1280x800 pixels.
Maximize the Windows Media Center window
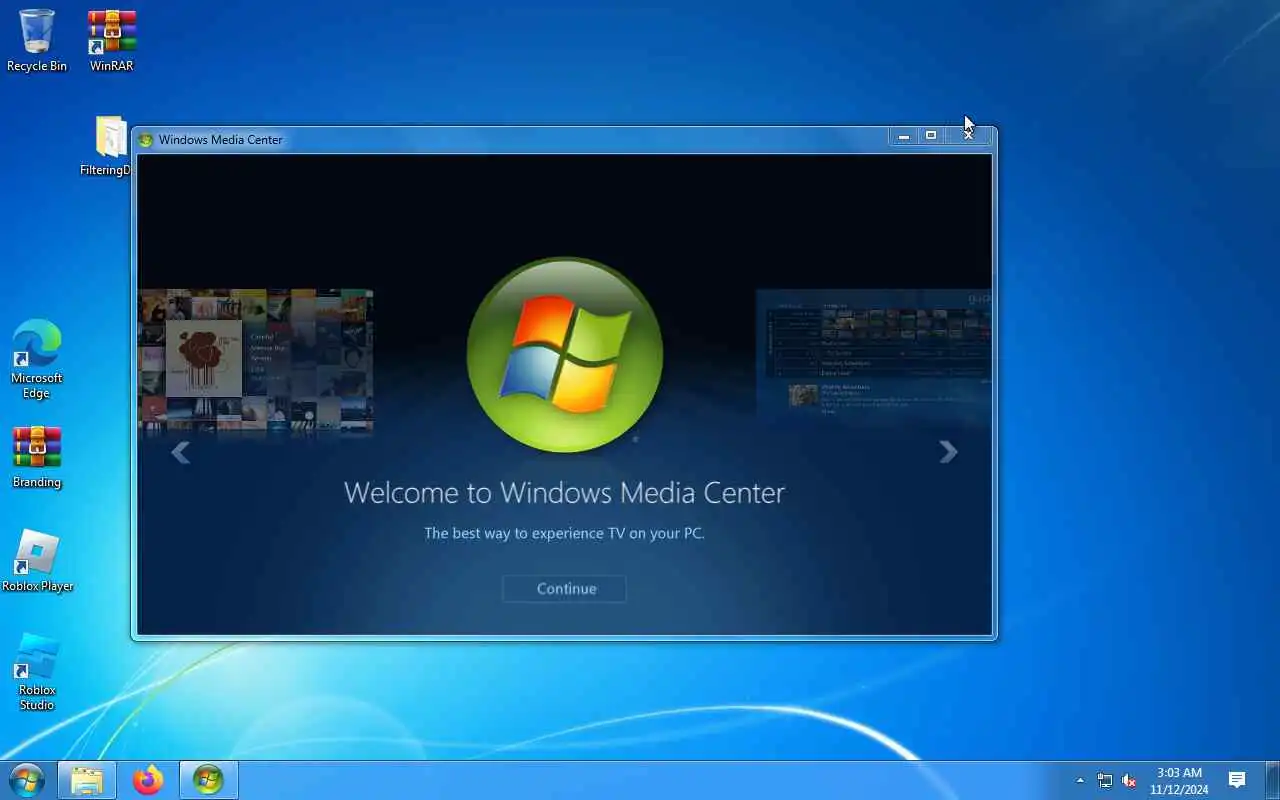pos(931,136)
